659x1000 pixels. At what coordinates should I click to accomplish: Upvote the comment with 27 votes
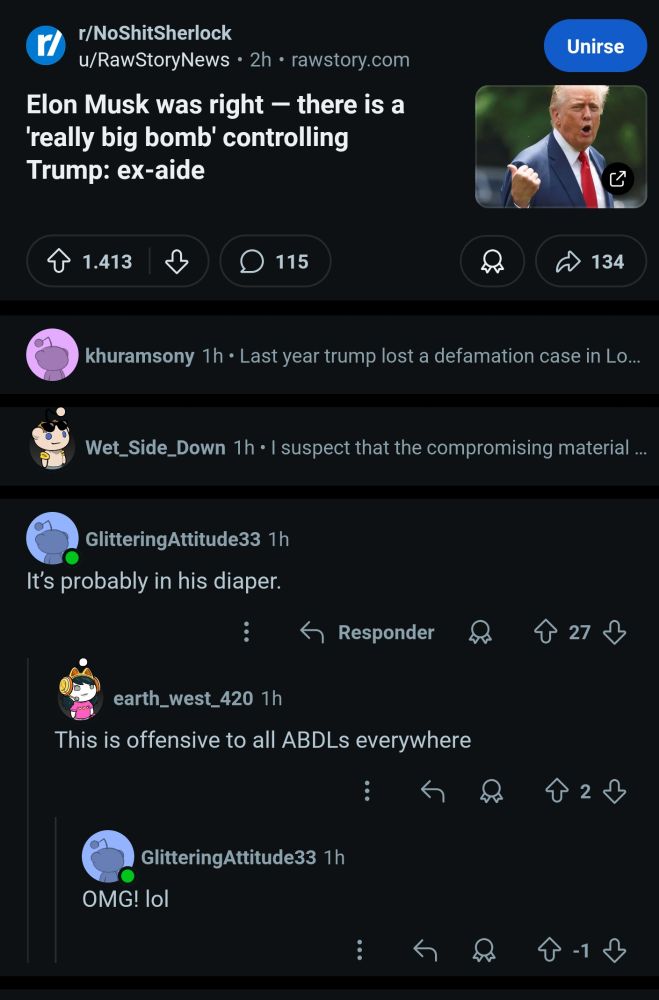tap(545, 632)
